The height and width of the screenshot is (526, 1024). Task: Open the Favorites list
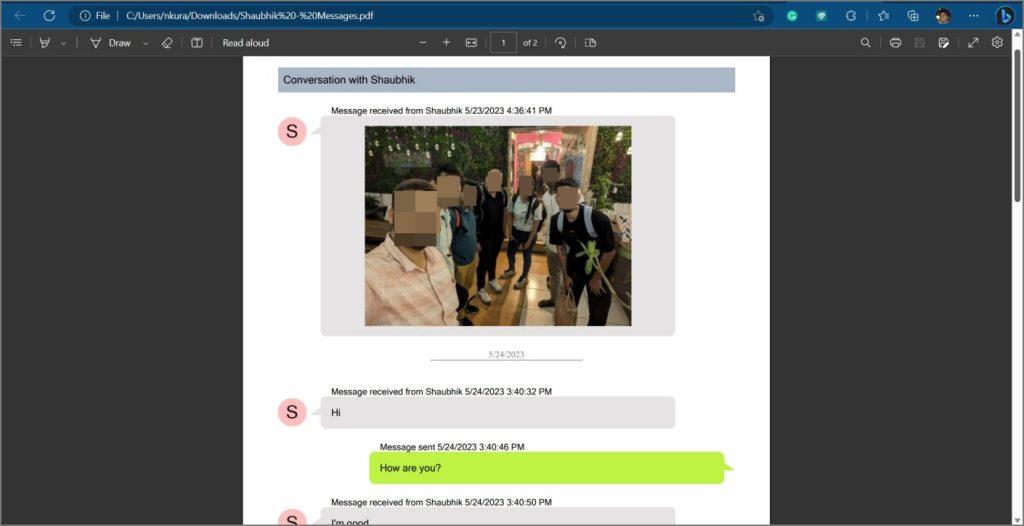[x=883, y=16]
